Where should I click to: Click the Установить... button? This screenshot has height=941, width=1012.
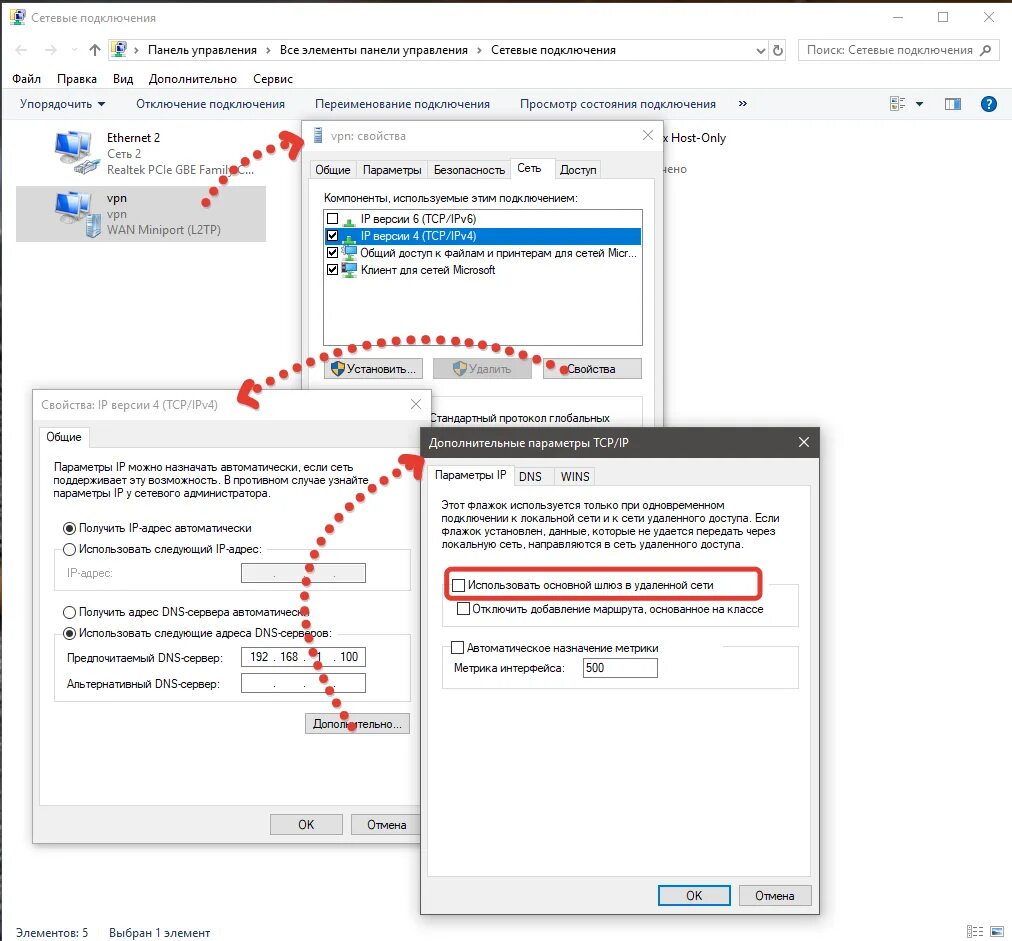coord(374,369)
